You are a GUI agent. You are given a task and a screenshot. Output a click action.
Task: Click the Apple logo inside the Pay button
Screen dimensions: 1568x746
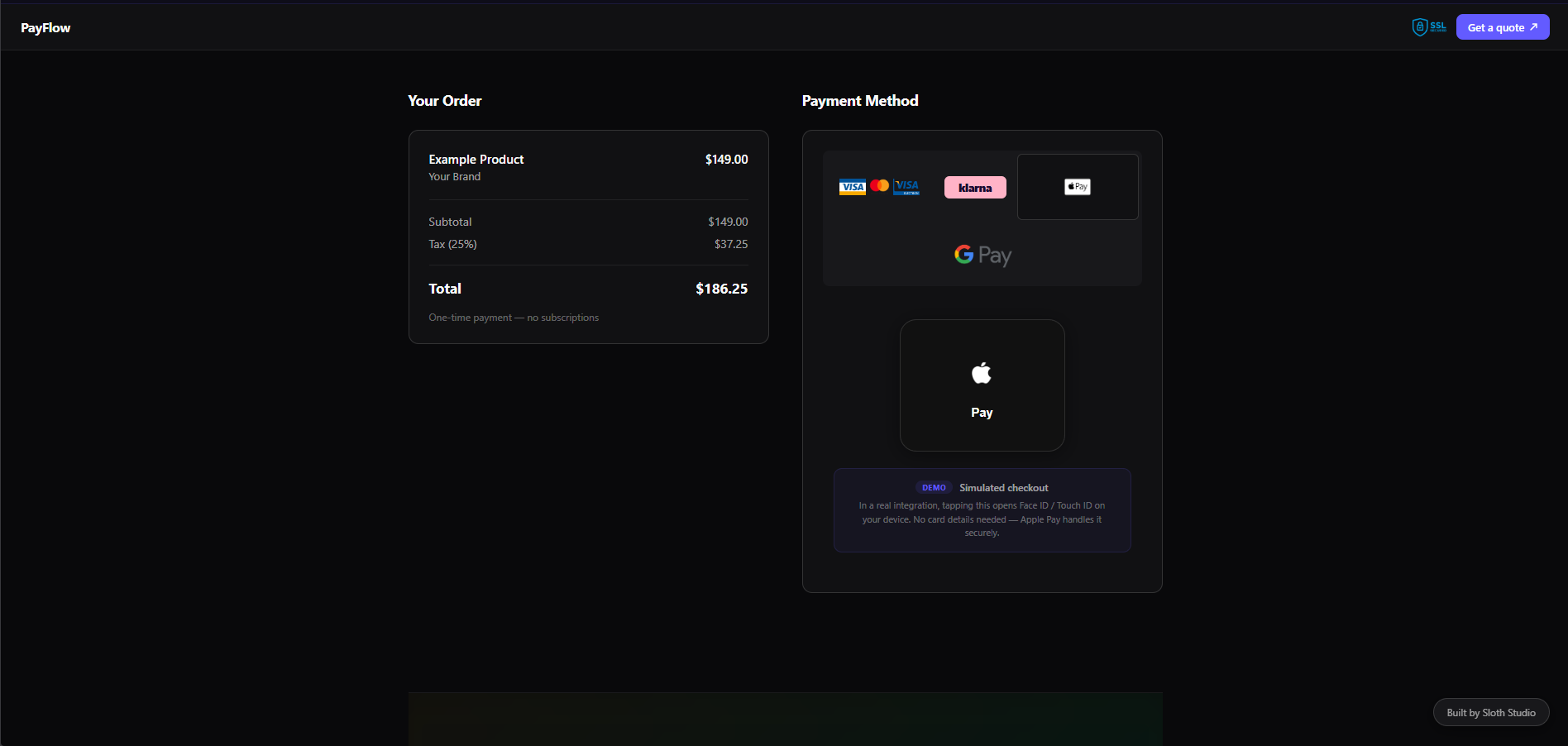981,372
